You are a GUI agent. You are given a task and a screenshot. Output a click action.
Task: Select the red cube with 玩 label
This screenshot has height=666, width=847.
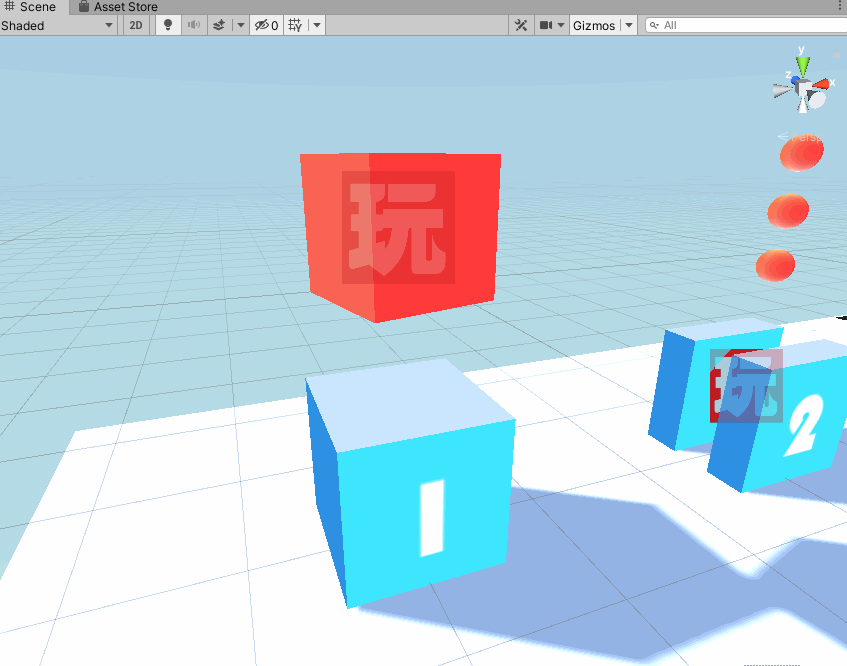click(400, 237)
